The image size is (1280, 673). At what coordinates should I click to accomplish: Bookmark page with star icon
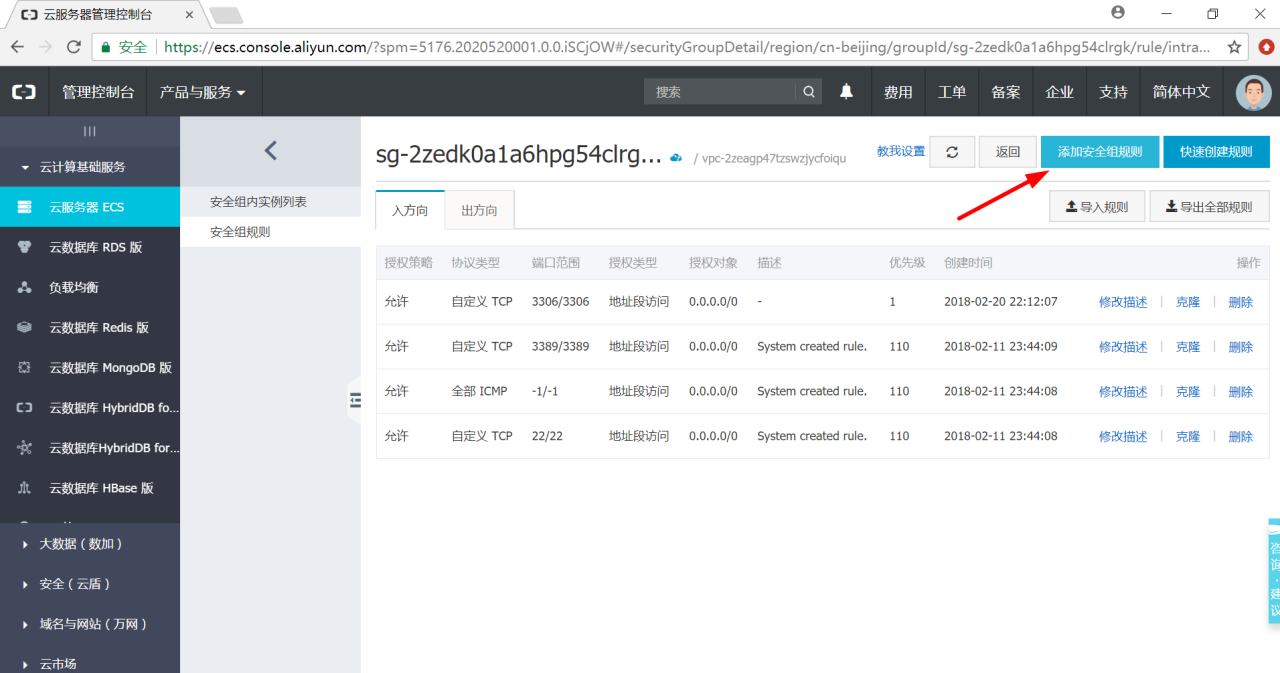coord(1234,47)
